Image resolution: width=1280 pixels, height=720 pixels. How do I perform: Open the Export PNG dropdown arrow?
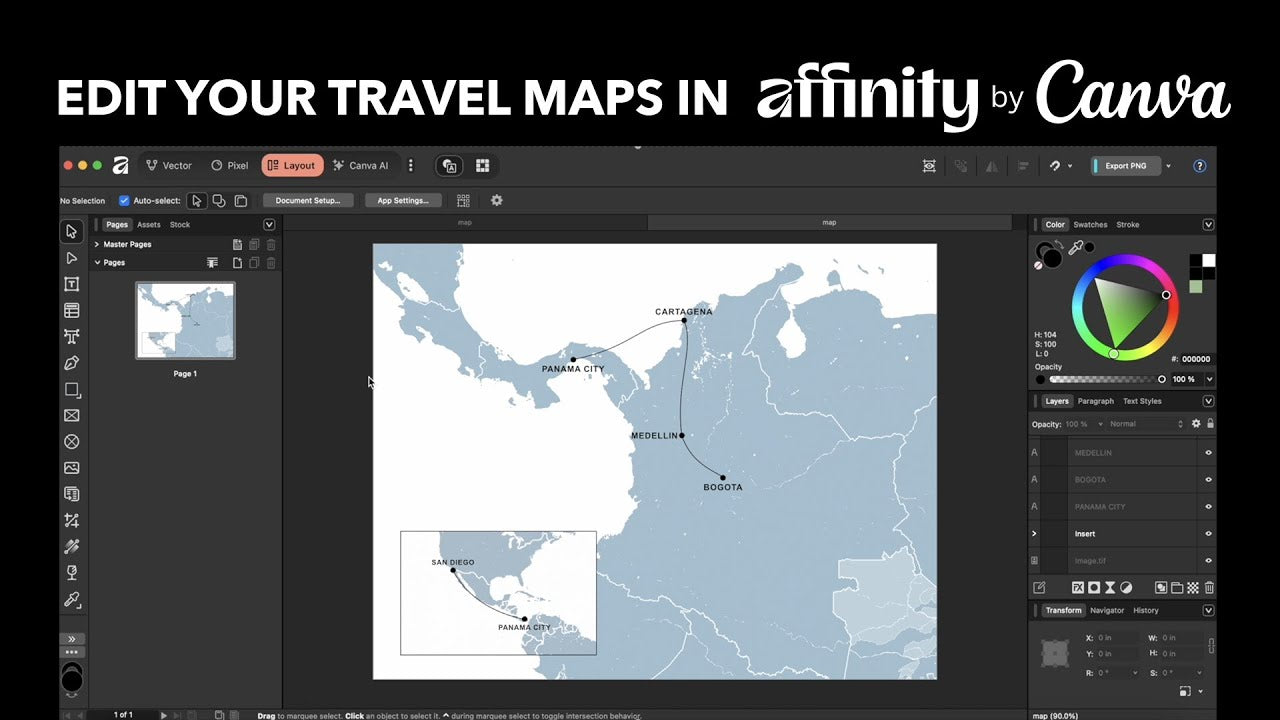[x=1168, y=166]
